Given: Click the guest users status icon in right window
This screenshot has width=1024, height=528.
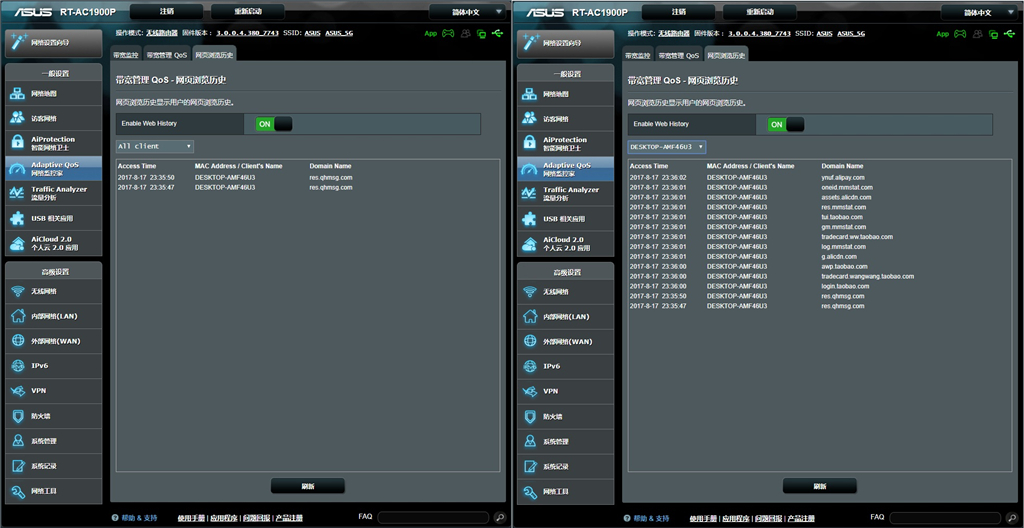Looking at the screenshot, I should click(976, 33).
